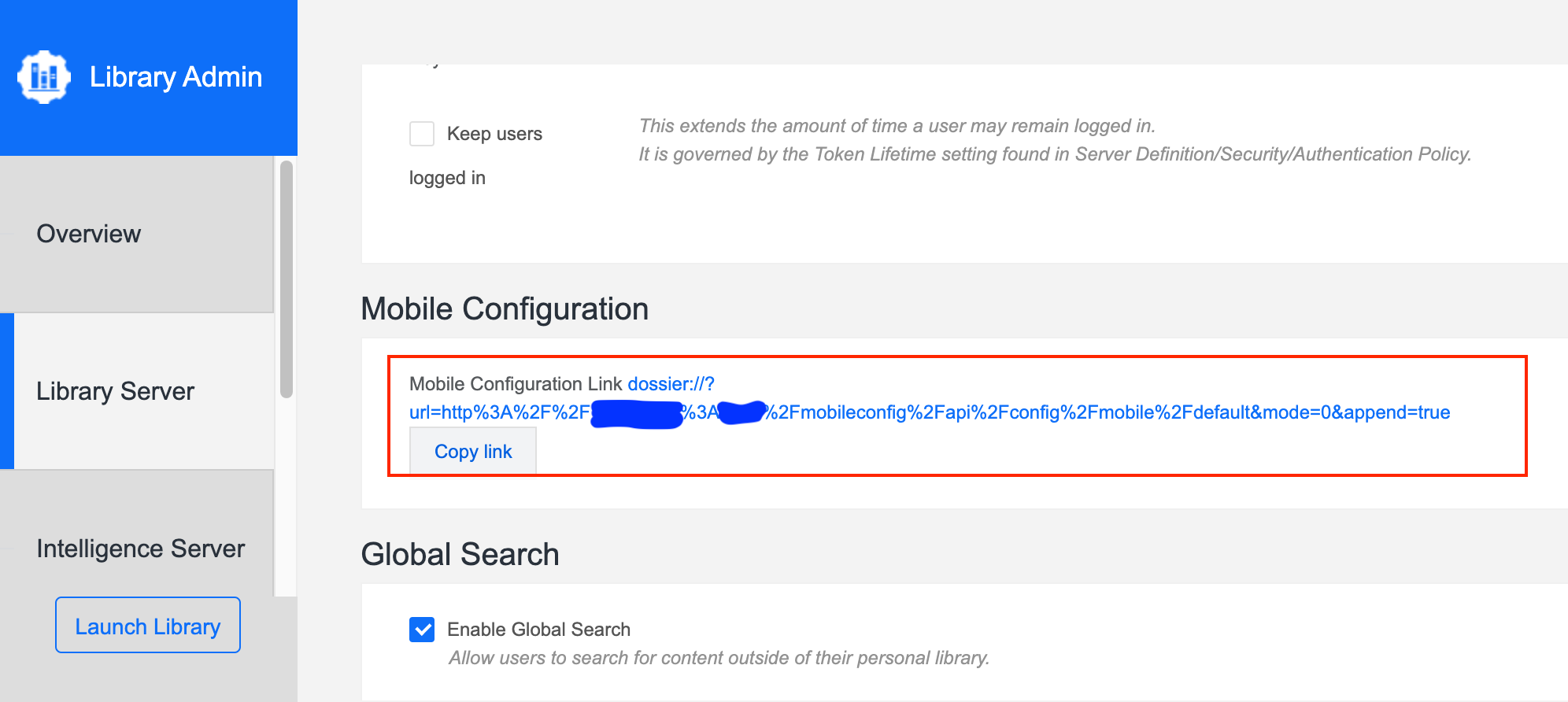Click the Token Lifetime description text
Screen dimensions: 1568x702
pos(1055,154)
